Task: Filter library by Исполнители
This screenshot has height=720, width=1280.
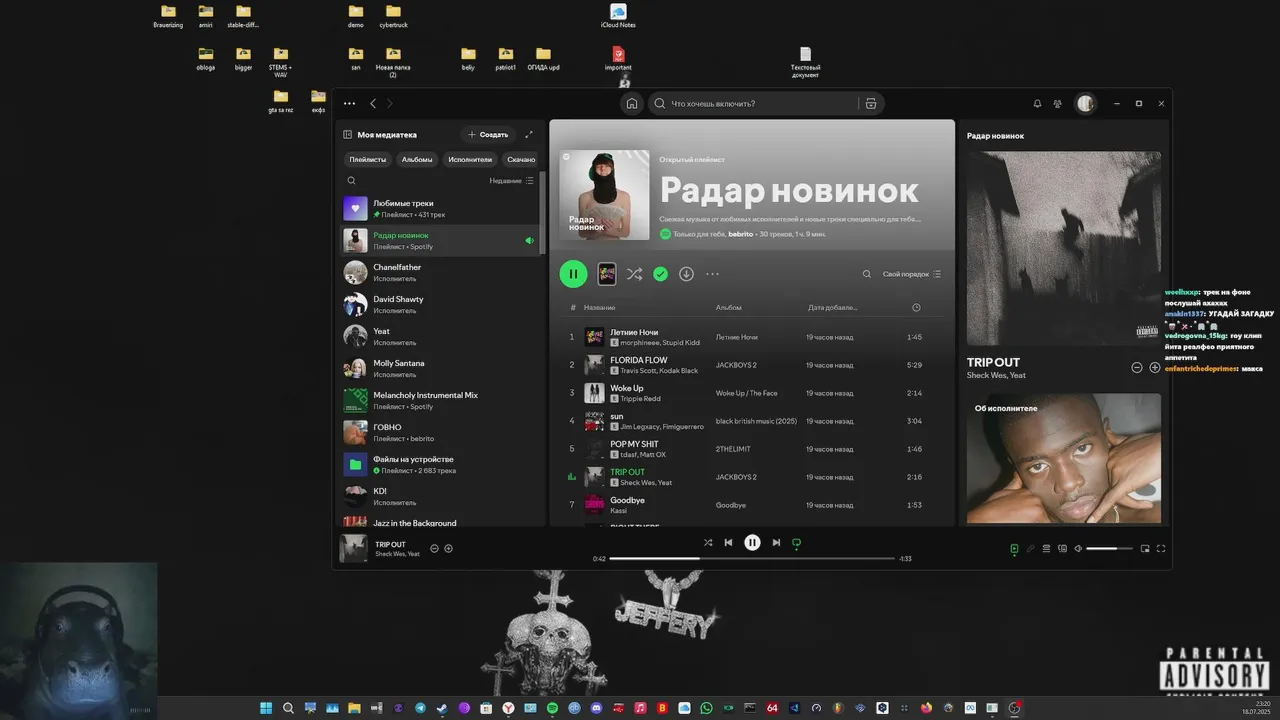Action: (470, 159)
